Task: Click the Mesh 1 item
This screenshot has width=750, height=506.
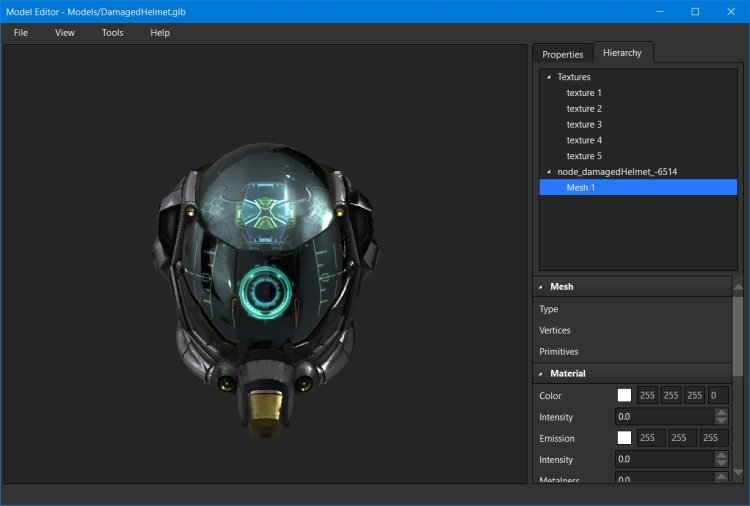Action: [581, 188]
